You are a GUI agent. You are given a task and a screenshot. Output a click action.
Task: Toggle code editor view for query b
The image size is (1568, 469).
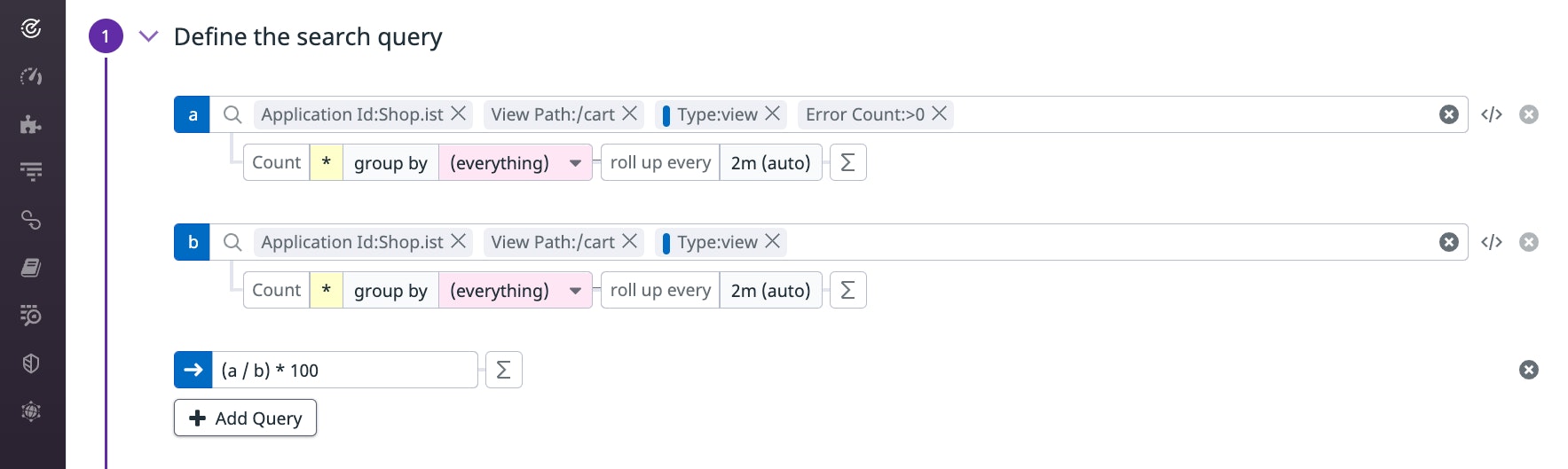[1491, 242]
